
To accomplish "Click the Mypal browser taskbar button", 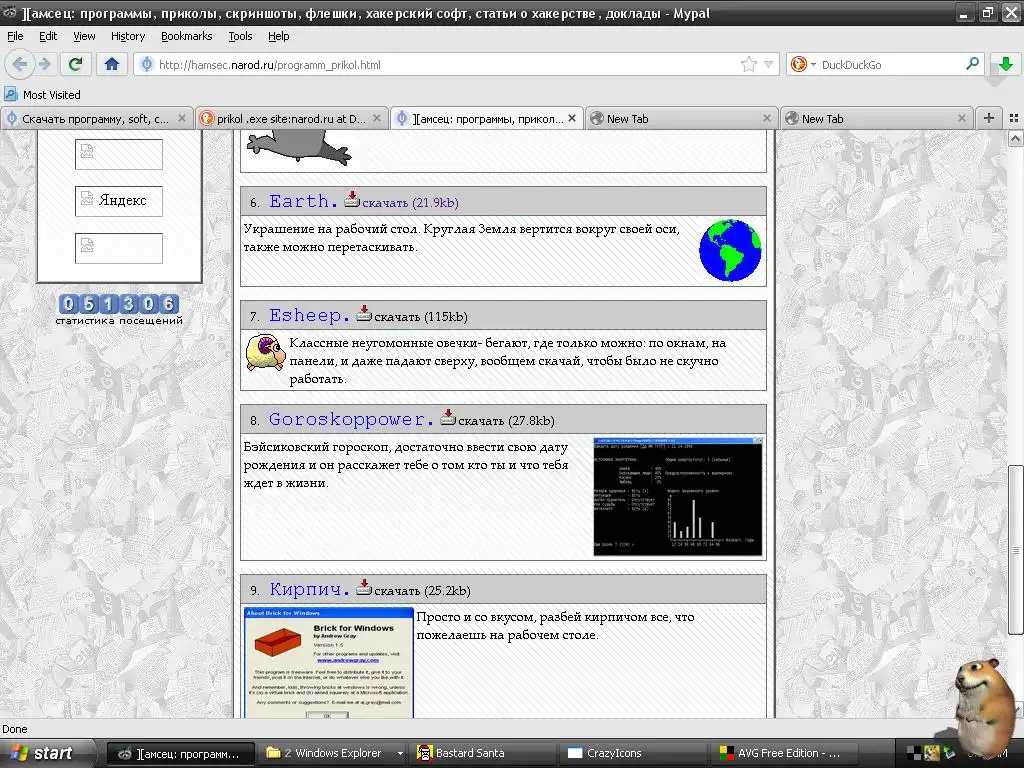I will [x=180, y=753].
